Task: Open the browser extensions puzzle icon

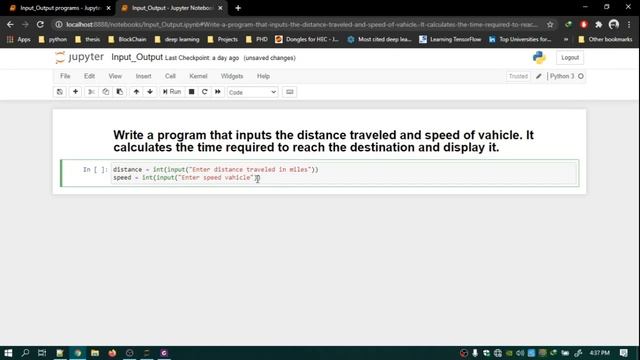Action: coord(598,25)
